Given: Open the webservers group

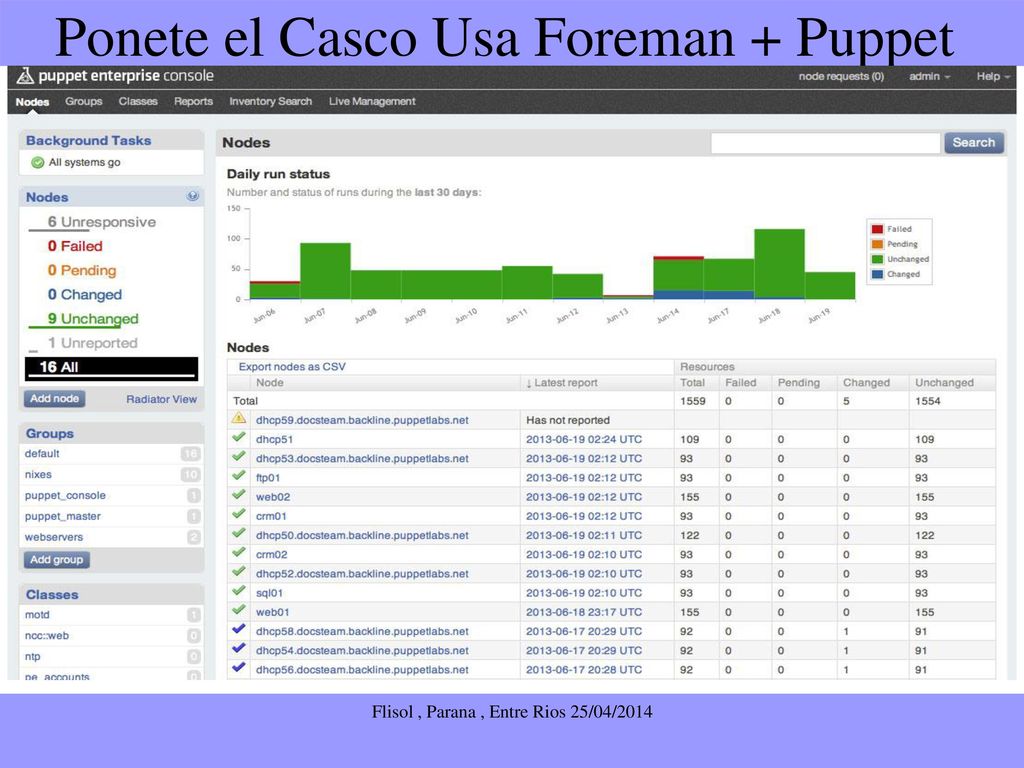Looking at the screenshot, I should point(54,537).
